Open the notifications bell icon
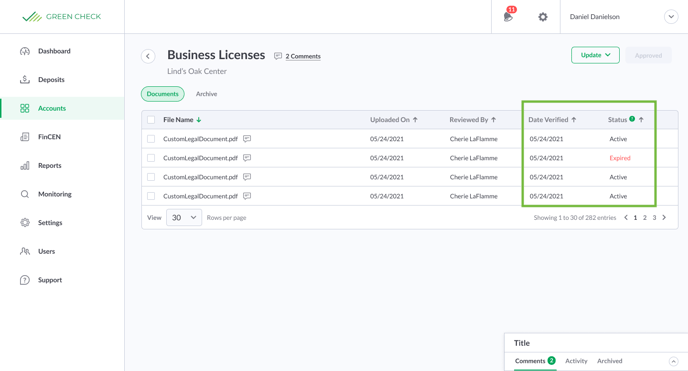The height and width of the screenshot is (371, 688). click(508, 17)
